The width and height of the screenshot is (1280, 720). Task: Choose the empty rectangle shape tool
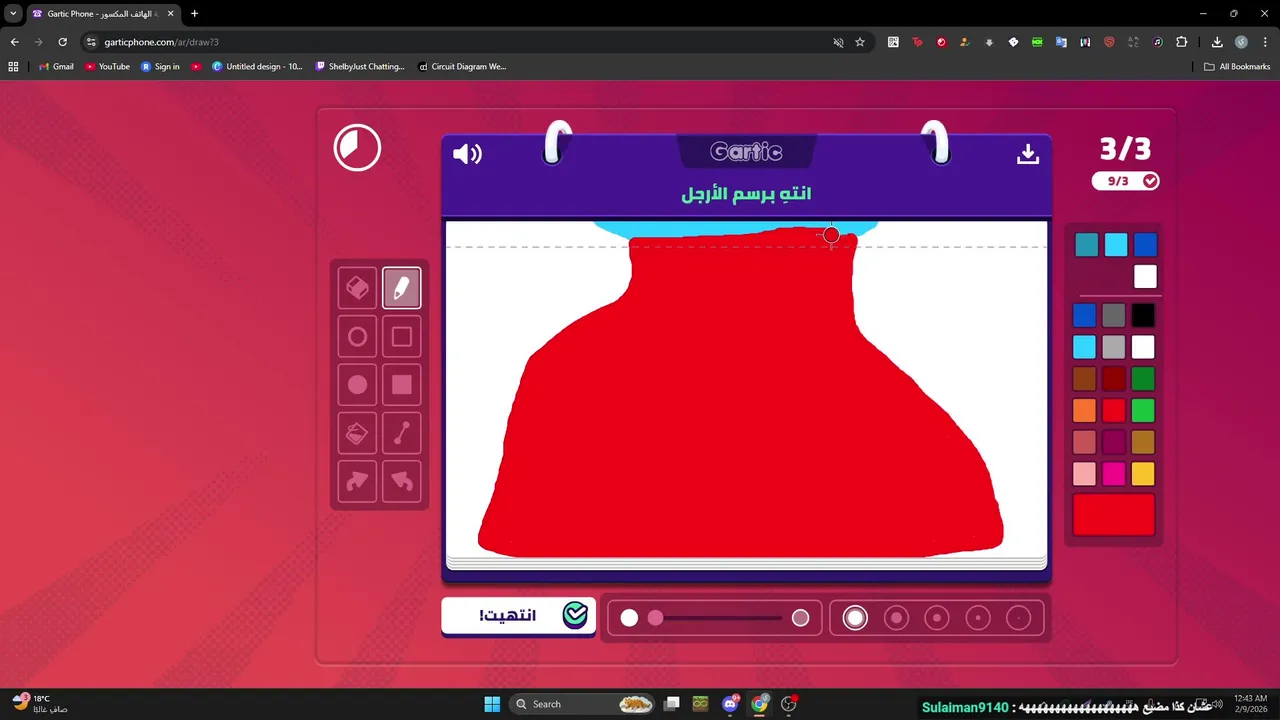click(401, 337)
